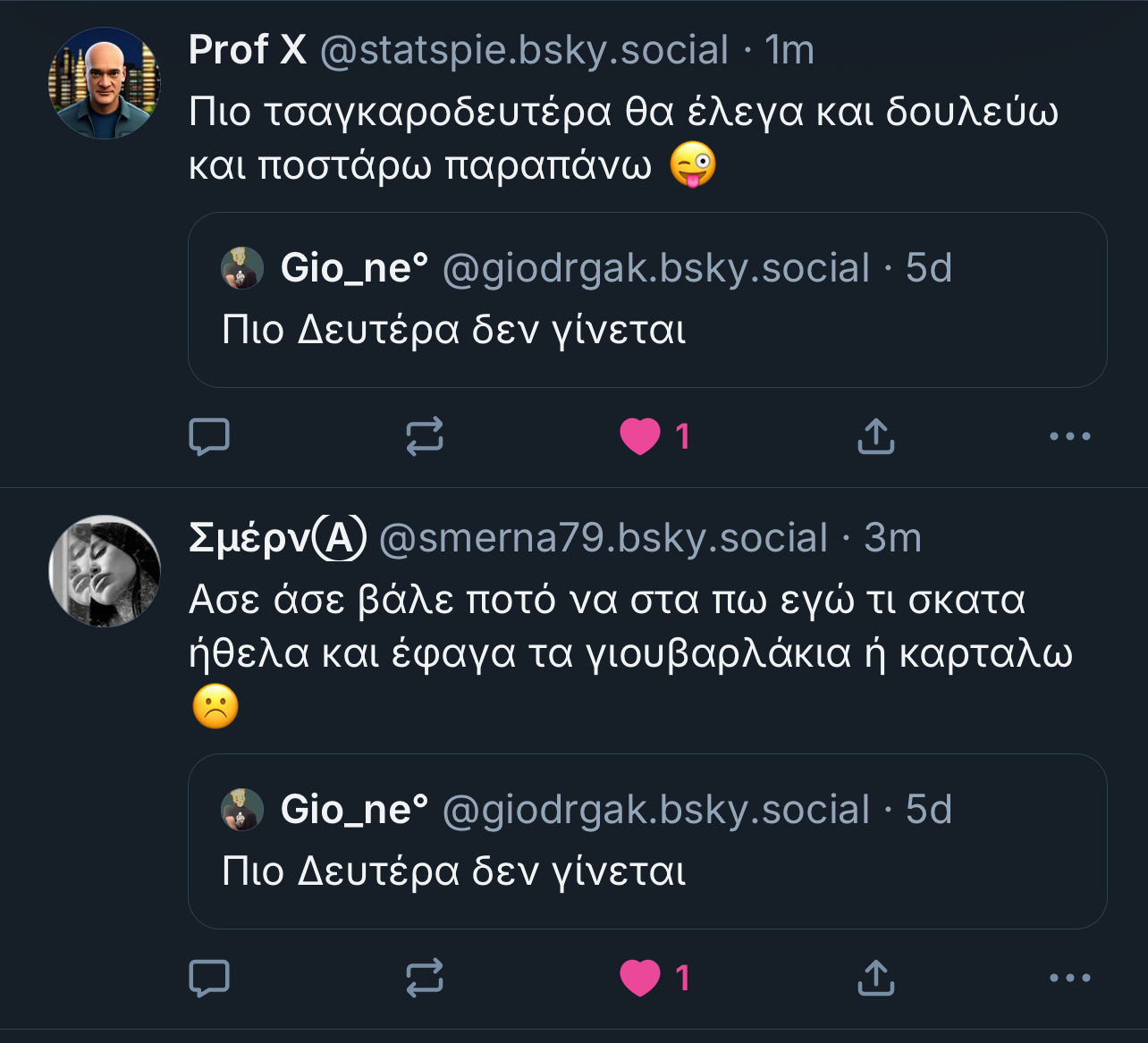Share Σμέρν(Α)'s post
The image size is (1148, 1043).
tap(875, 978)
